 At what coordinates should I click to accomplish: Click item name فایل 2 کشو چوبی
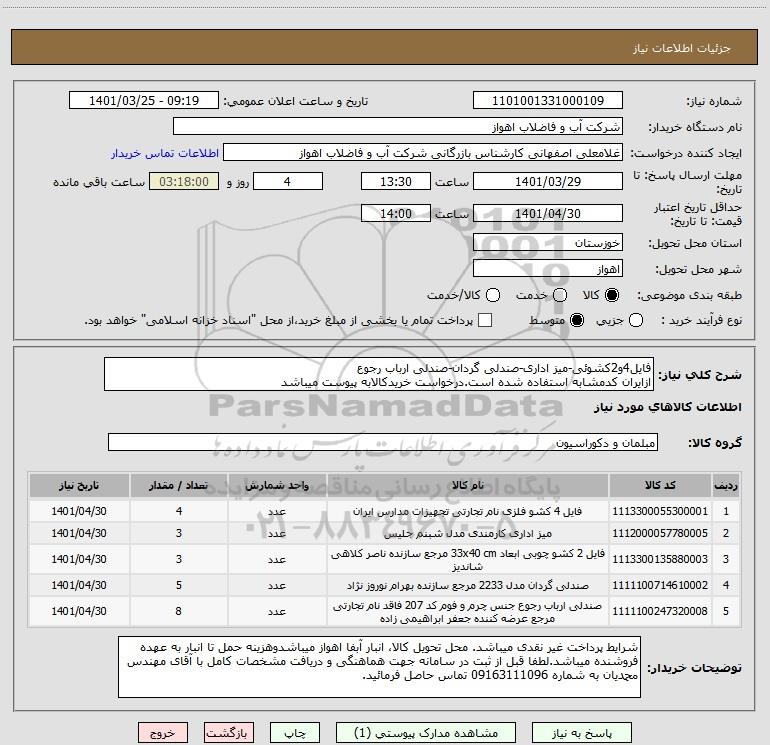point(468,560)
